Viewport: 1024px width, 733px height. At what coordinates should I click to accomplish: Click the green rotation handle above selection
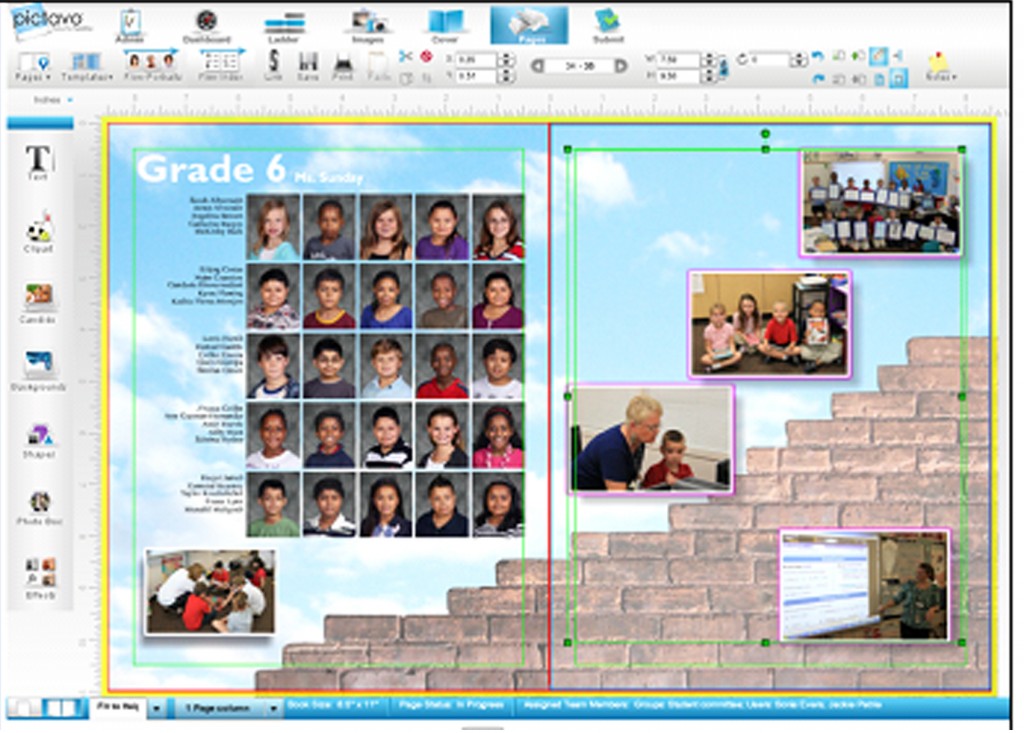[765, 134]
